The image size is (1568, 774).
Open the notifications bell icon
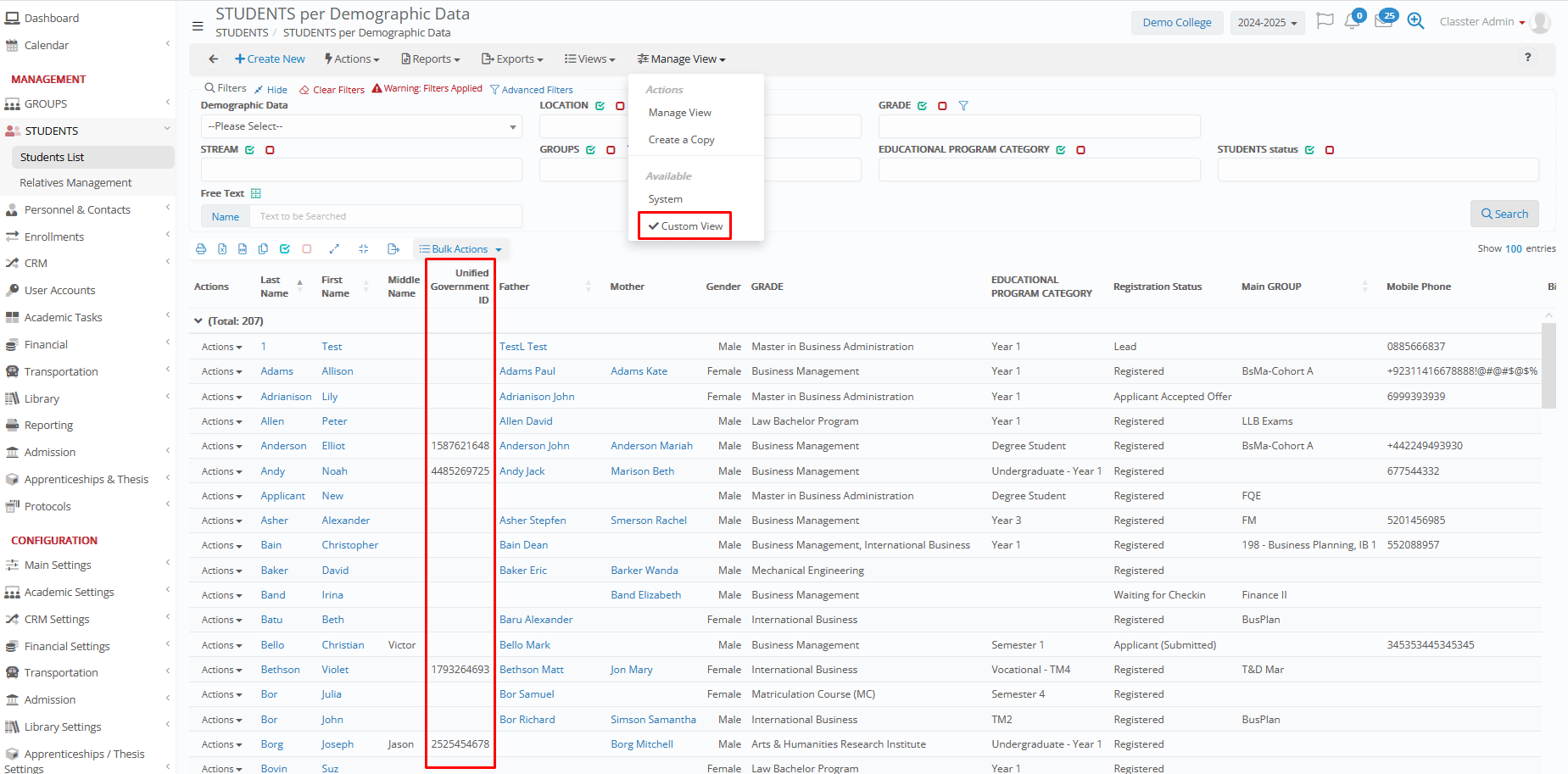click(x=1352, y=22)
